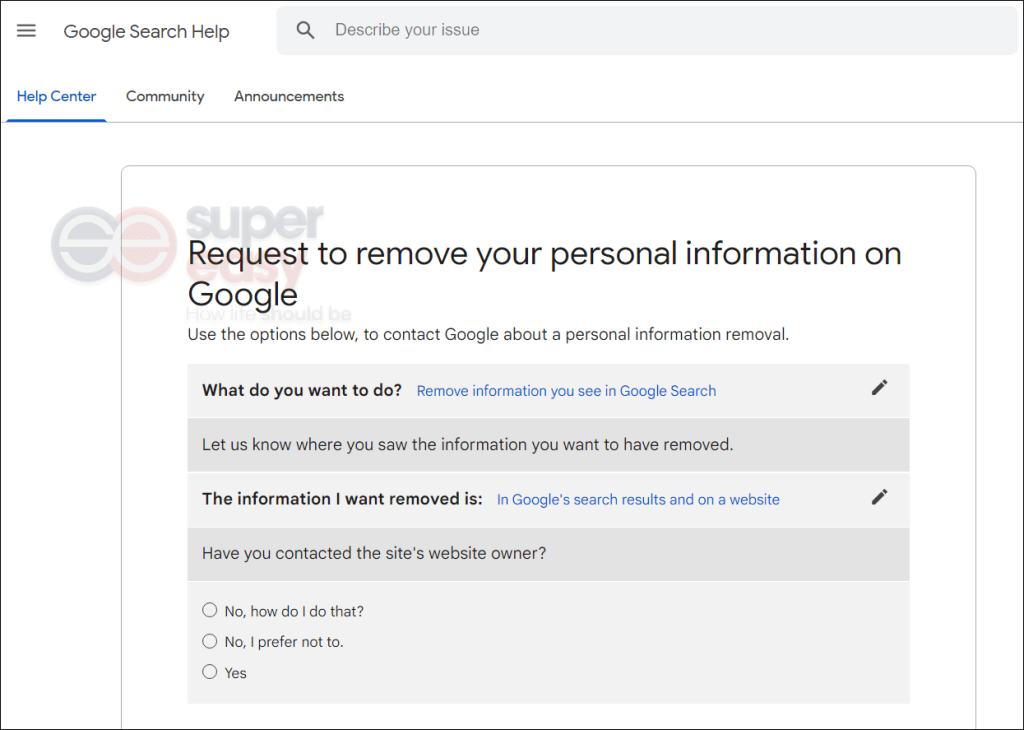
Task: Edit 'The information I want removed is' answer
Action: [x=879, y=497]
